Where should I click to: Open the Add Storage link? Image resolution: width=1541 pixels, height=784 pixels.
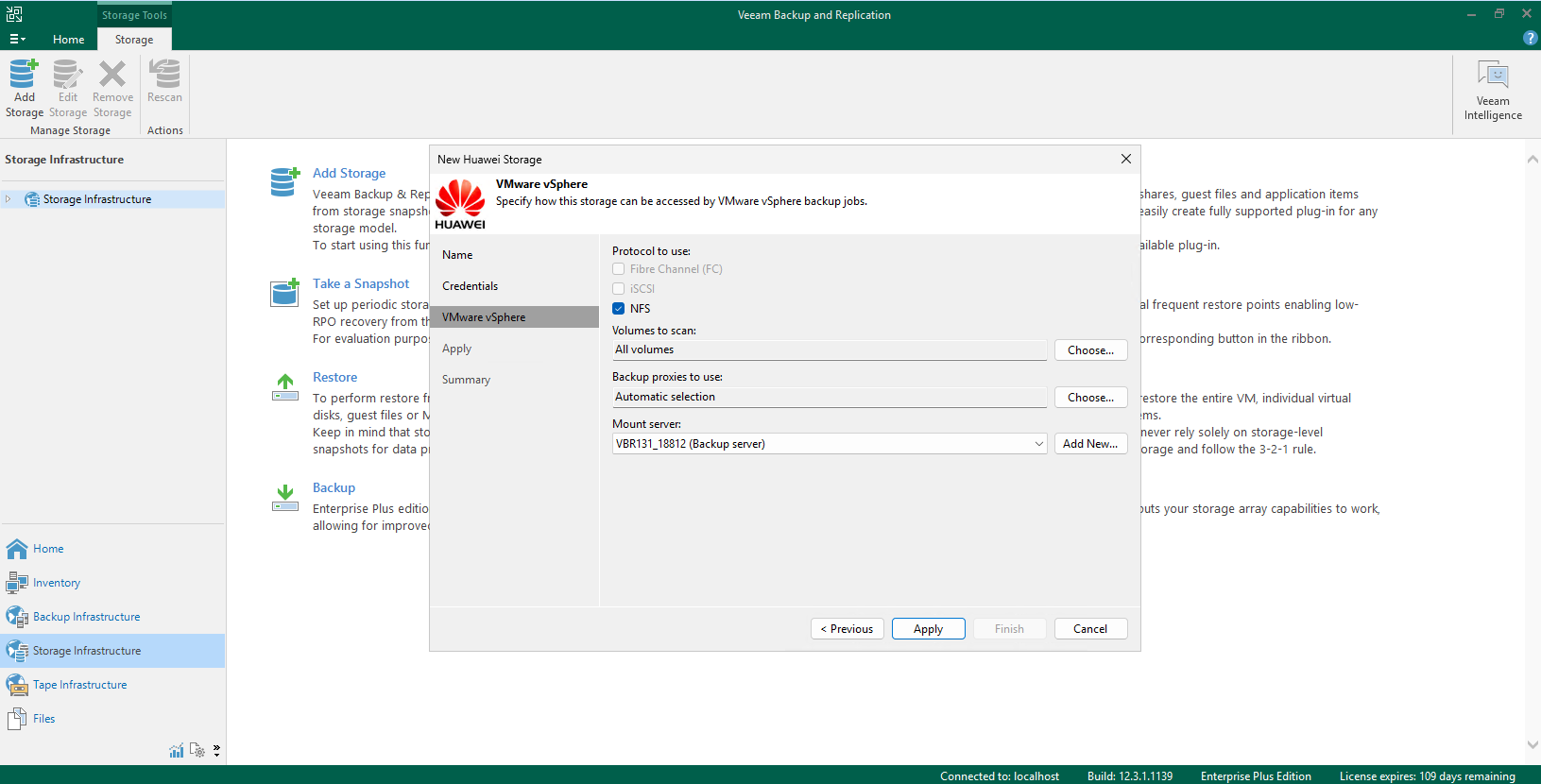pyautogui.click(x=349, y=173)
